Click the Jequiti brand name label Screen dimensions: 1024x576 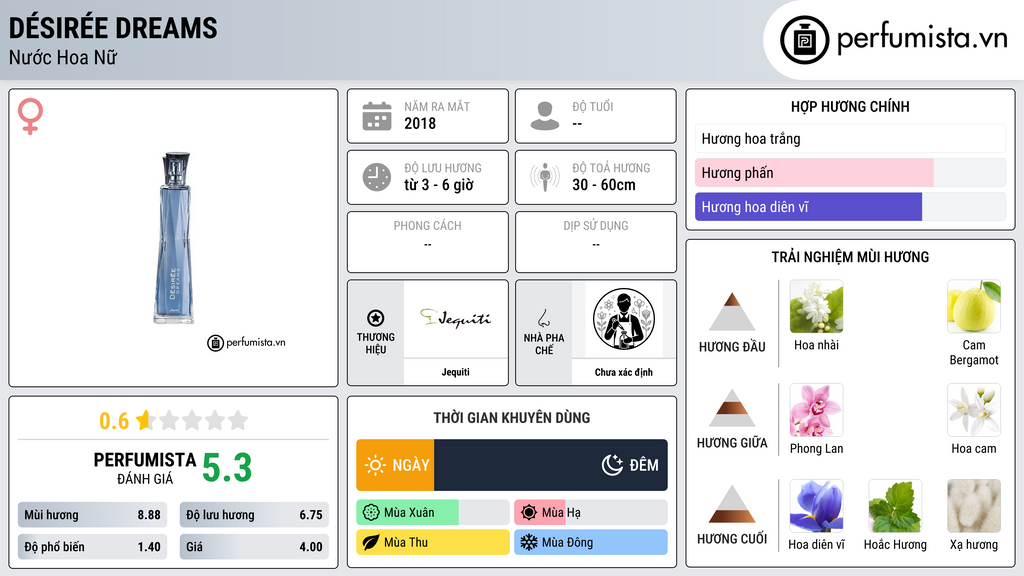point(455,372)
